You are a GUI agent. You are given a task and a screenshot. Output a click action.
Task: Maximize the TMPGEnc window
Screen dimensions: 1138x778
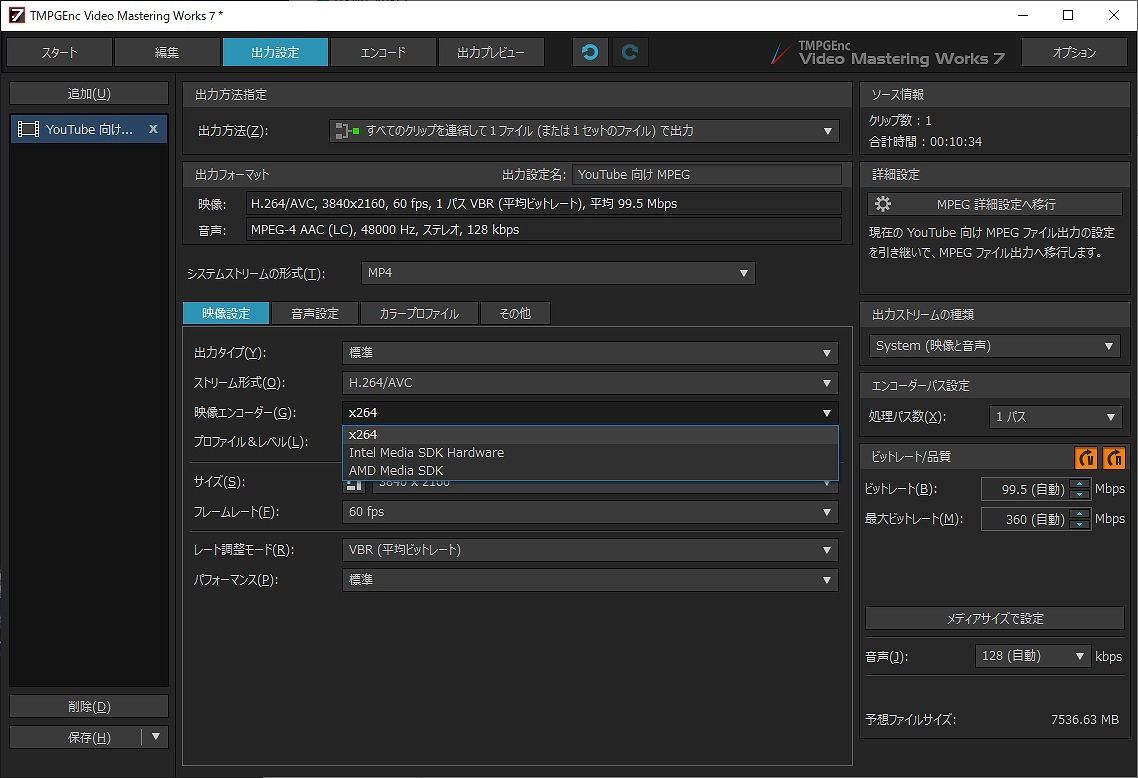1068,15
